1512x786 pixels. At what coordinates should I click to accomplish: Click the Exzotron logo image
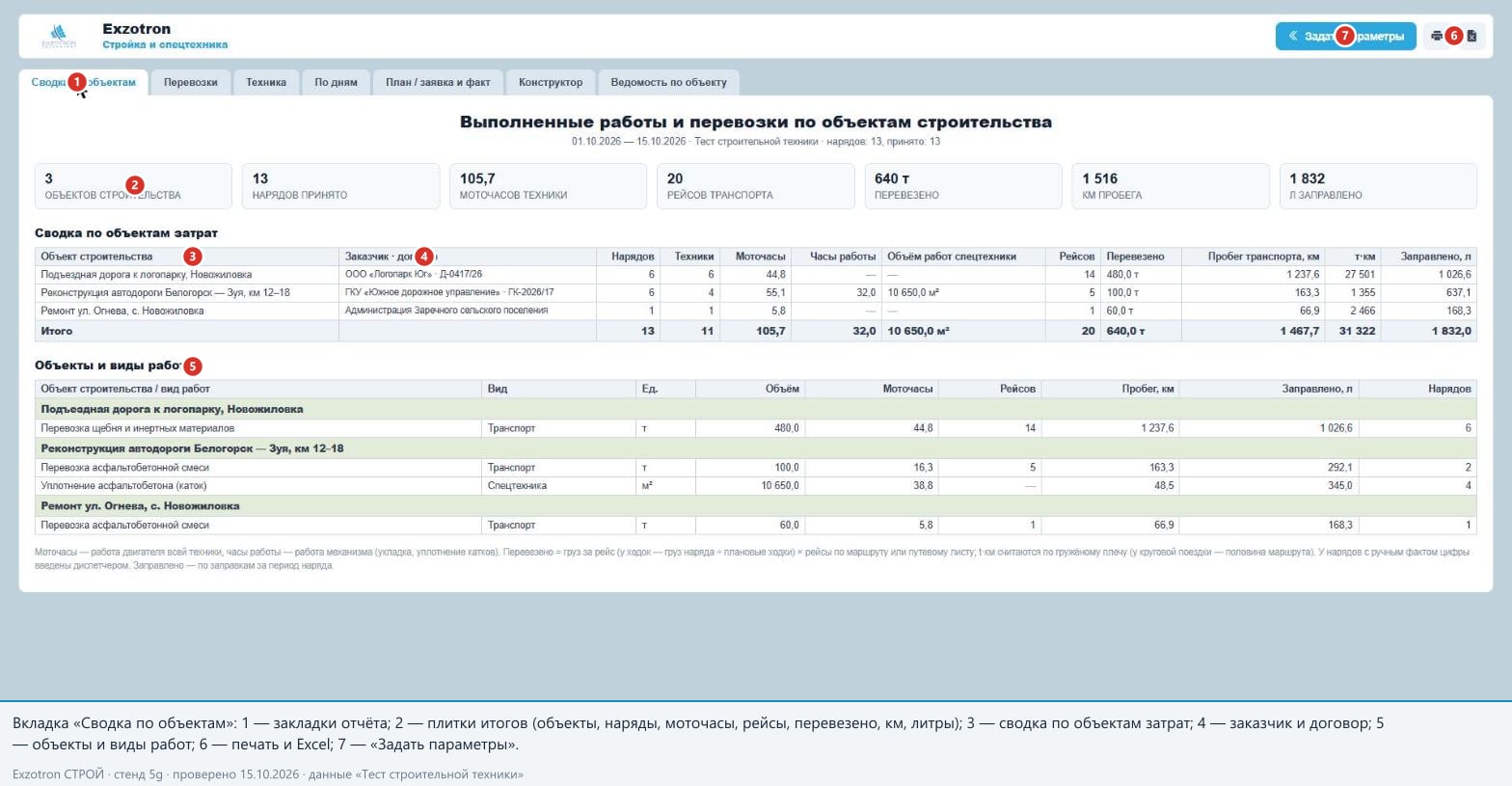(x=60, y=37)
